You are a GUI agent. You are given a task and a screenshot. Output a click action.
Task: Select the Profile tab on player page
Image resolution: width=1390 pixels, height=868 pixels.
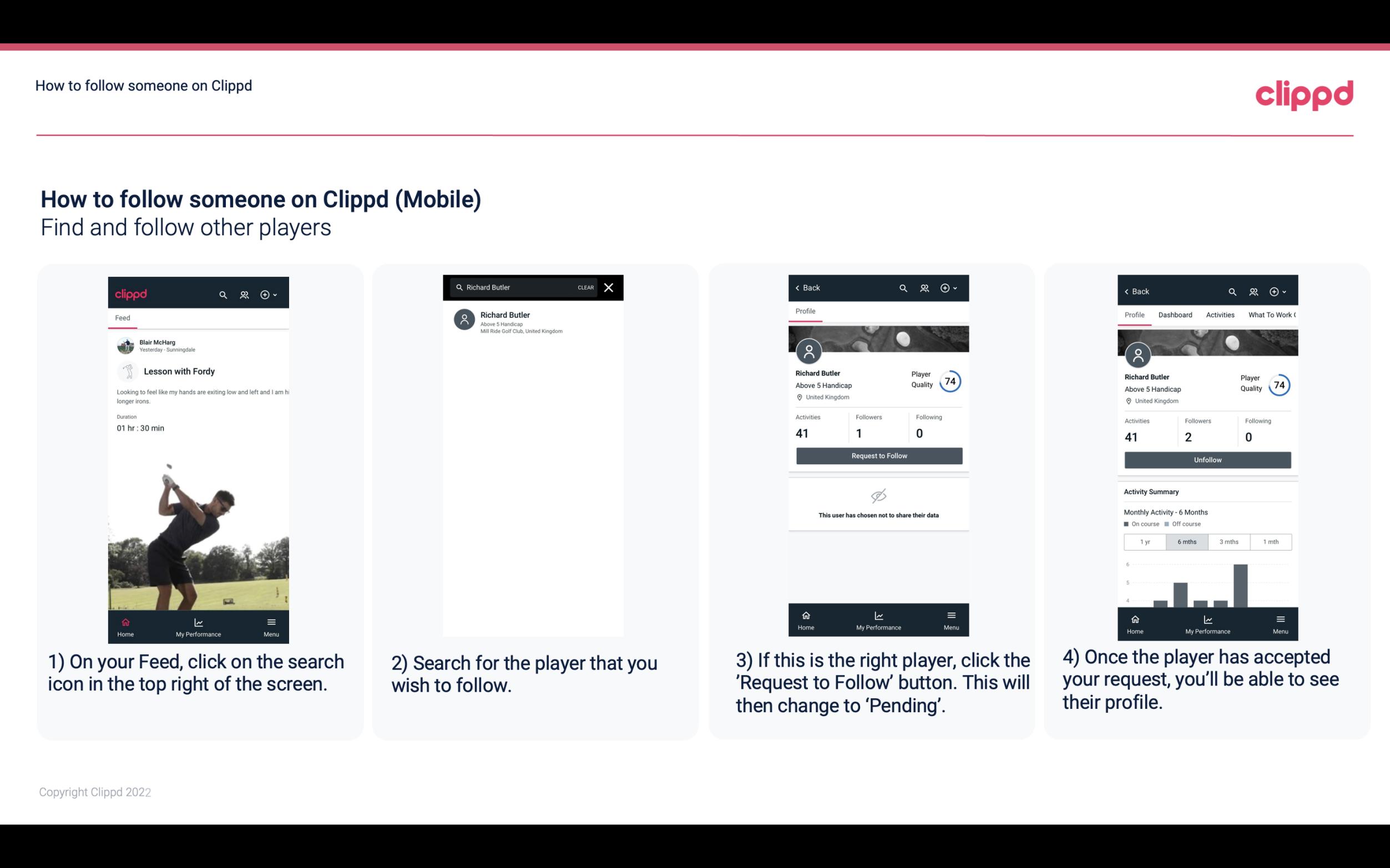(x=805, y=311)
